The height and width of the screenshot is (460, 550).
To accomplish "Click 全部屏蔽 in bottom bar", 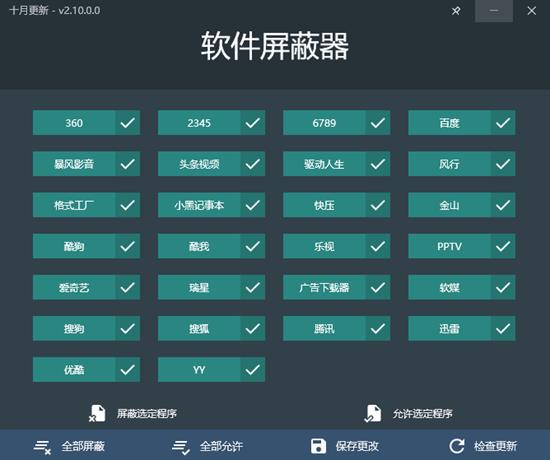I will coord(83,446).
